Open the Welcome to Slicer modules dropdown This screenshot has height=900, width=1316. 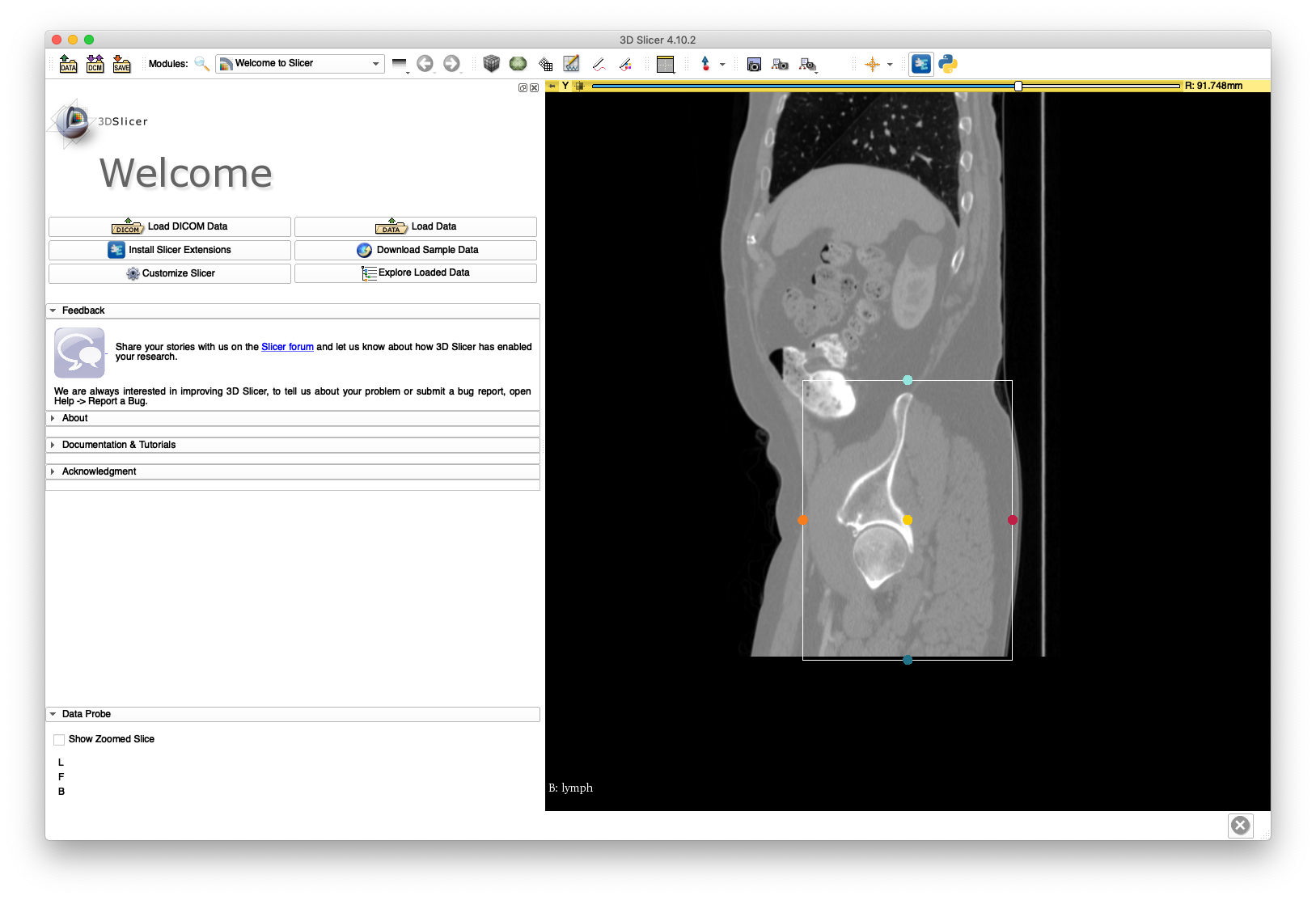[299, 63]
